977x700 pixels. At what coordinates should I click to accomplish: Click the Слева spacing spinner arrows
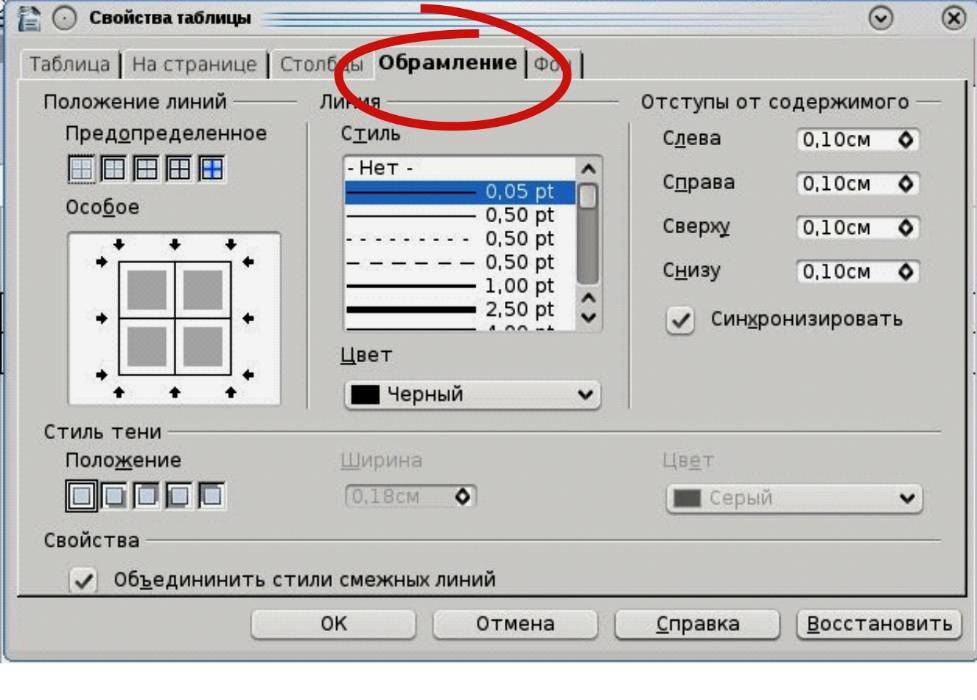[x=906, y=141]
